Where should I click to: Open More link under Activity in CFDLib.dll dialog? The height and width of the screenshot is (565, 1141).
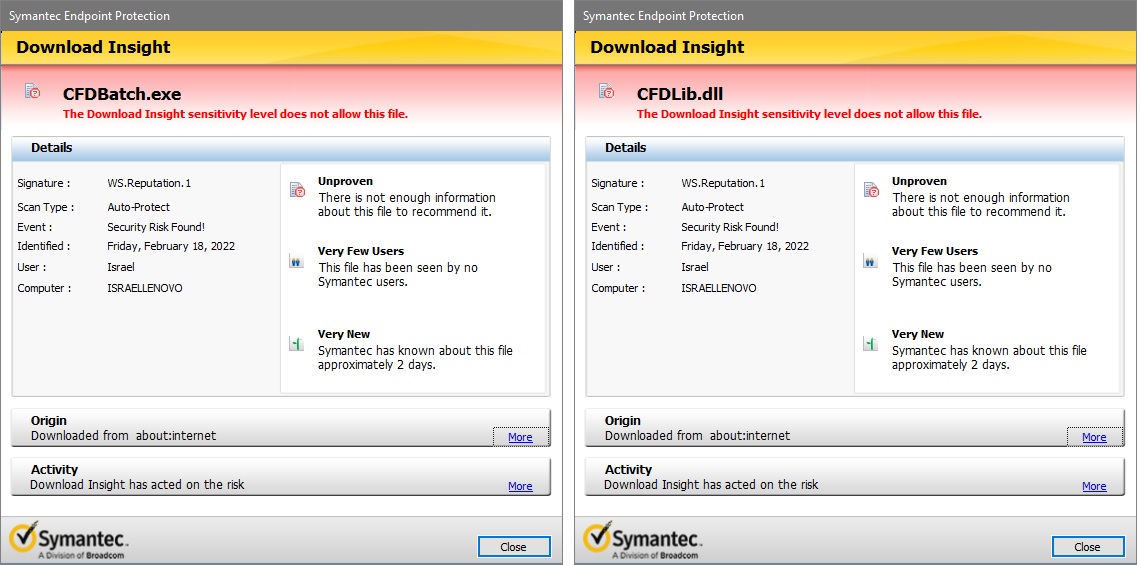click(1094, 486)
